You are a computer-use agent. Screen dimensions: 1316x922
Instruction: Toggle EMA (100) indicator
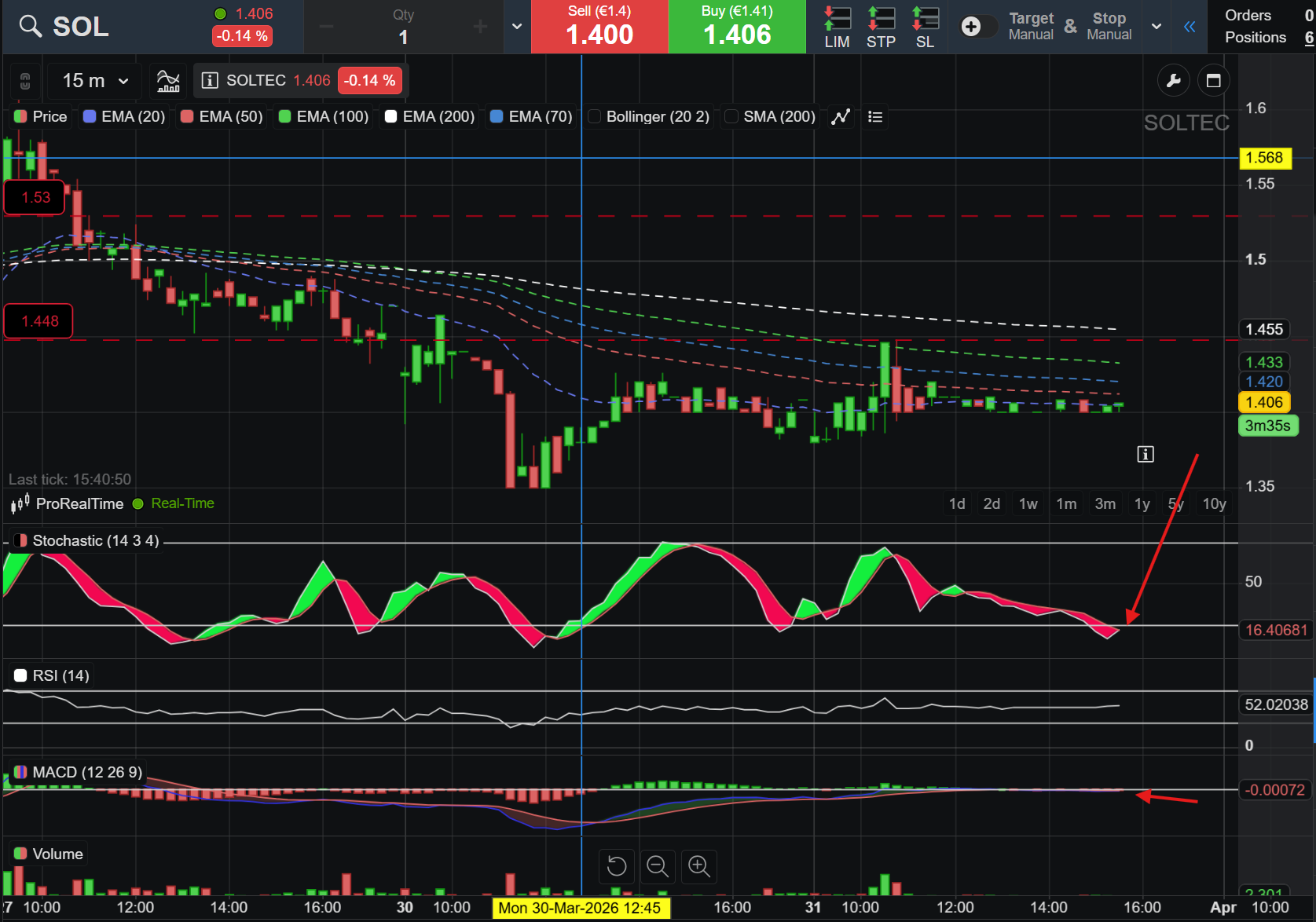(x=324, y=116)
